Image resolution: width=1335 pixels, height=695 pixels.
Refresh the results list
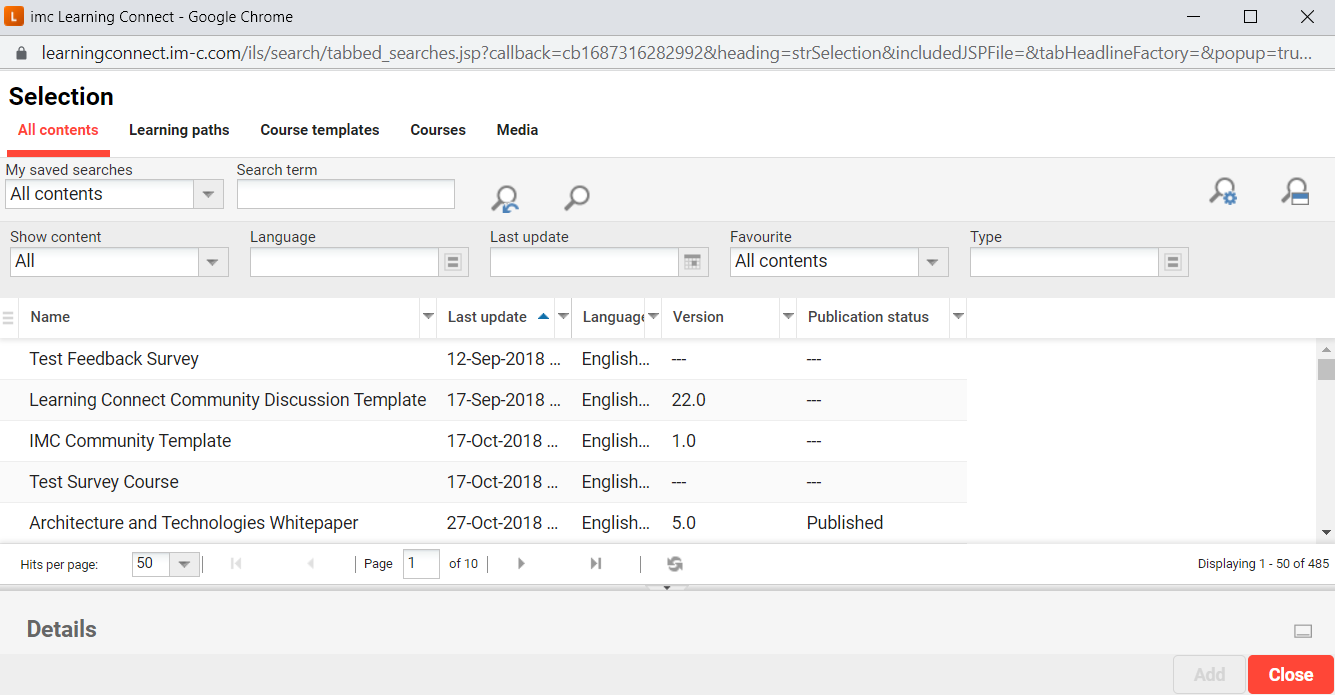click(674, 563)
